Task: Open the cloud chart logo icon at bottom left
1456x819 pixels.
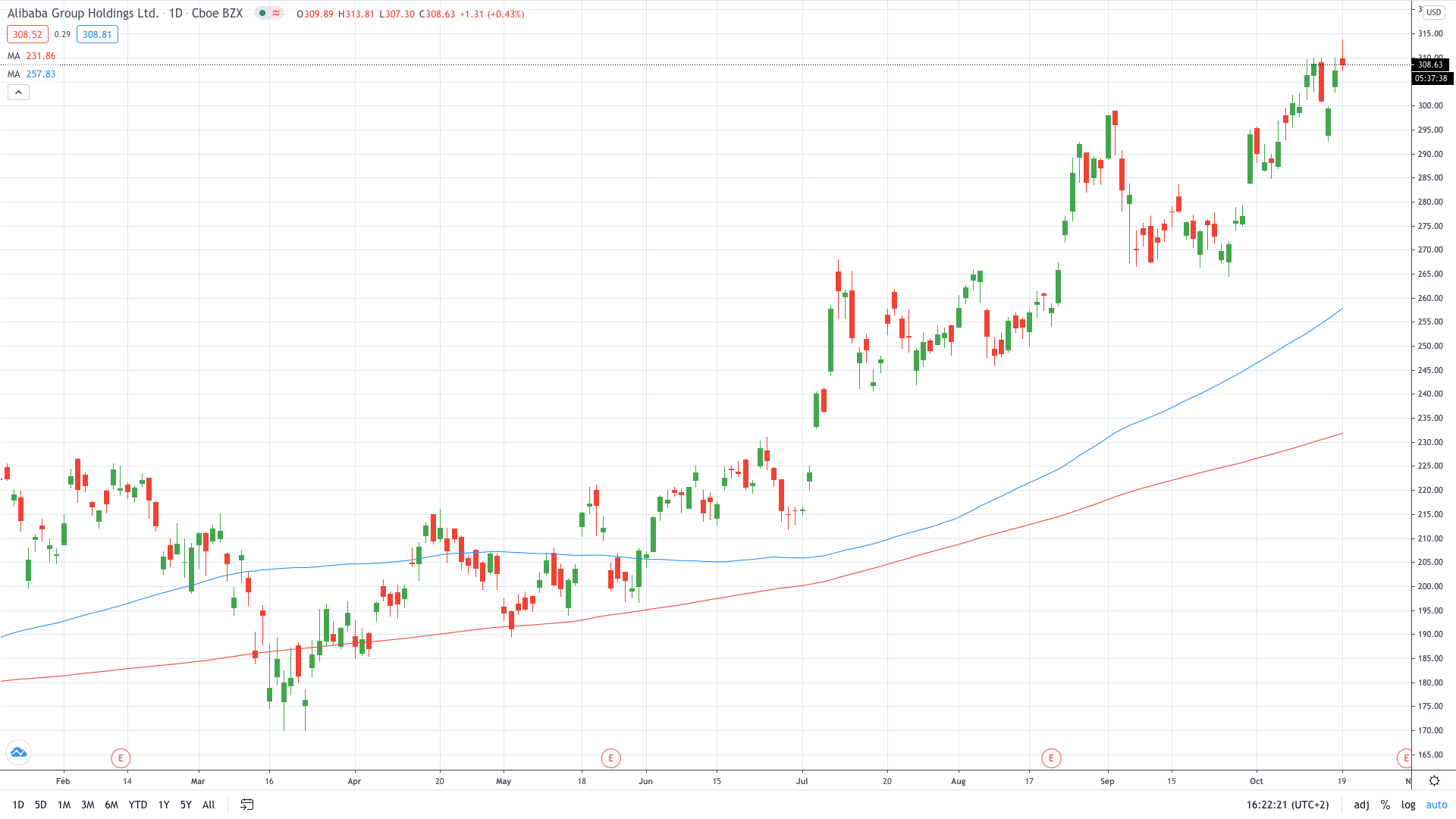Action: tap(18, 753)
